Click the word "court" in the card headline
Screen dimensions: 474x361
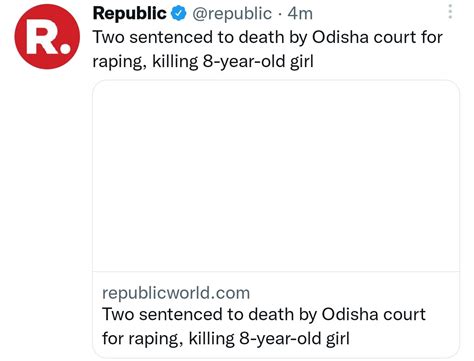click(405, 315)
